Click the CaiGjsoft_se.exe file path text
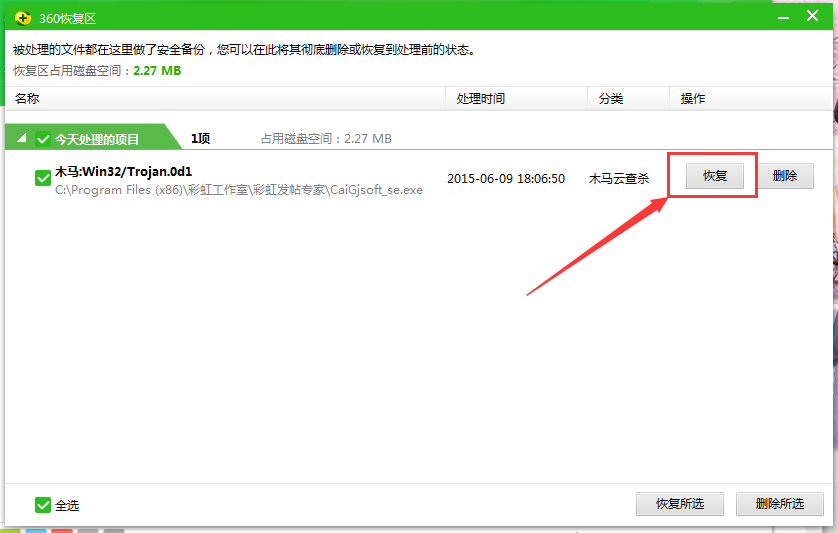 pyautogui.click(x=239, y=190)
